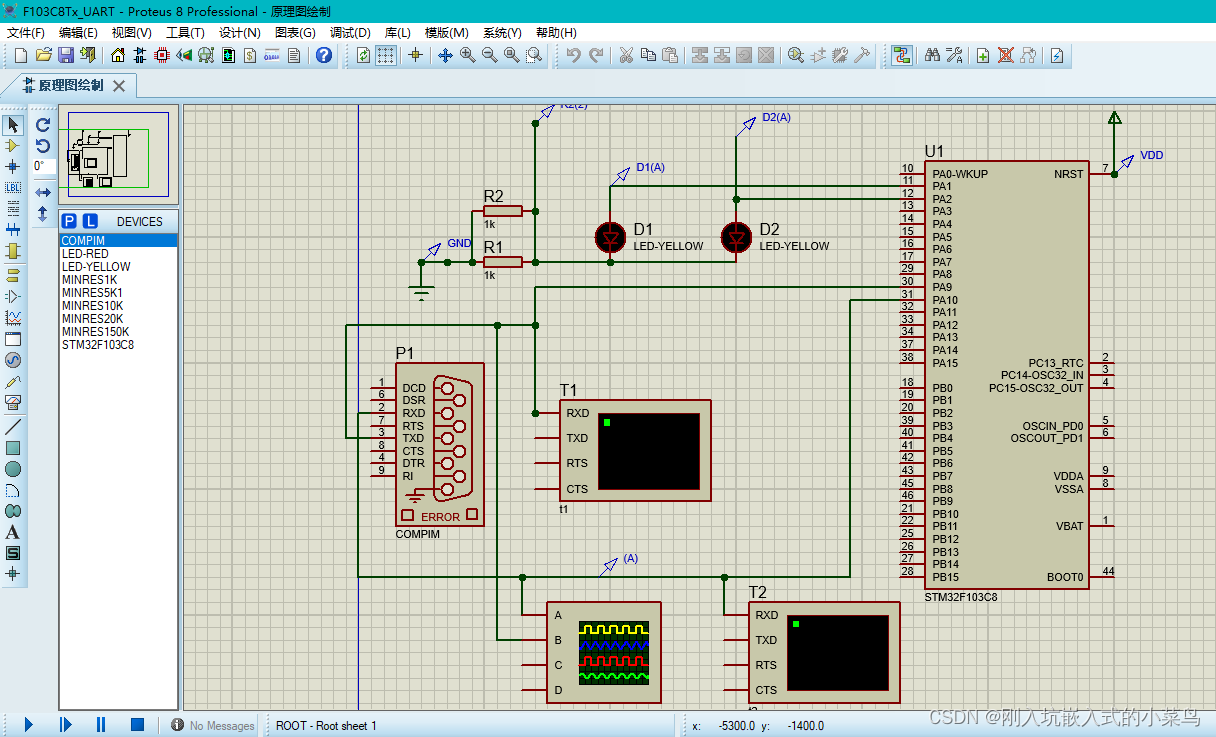This screenshot has width=1216, height=737.
Task: Open Find Component with the binoculars icon
Action: coord(932,55)
